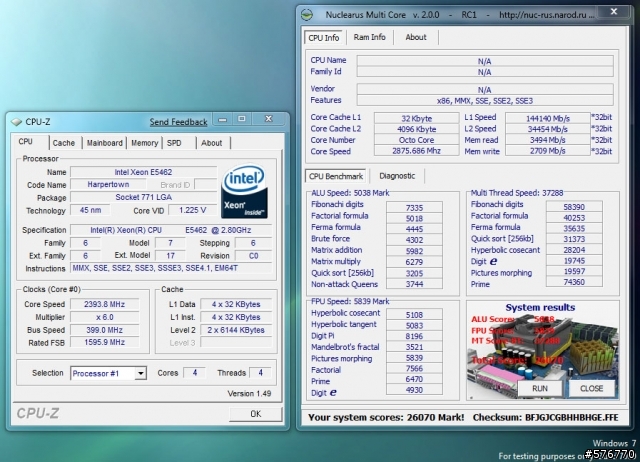
Task: Click the multi-thread Prime score 74360
Action: [x=574, y=282]
